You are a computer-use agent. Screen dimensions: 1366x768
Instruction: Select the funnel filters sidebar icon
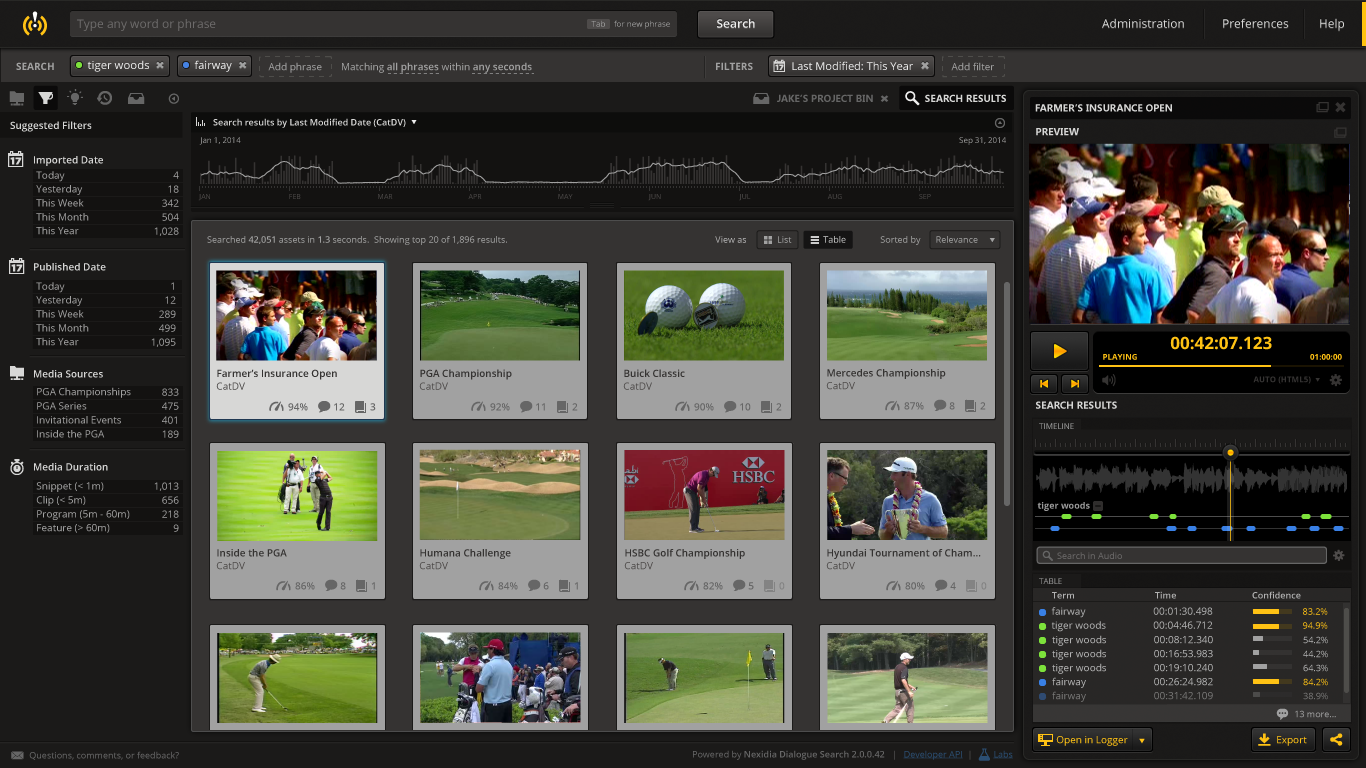pyautogui.click(x=46, y=98)
